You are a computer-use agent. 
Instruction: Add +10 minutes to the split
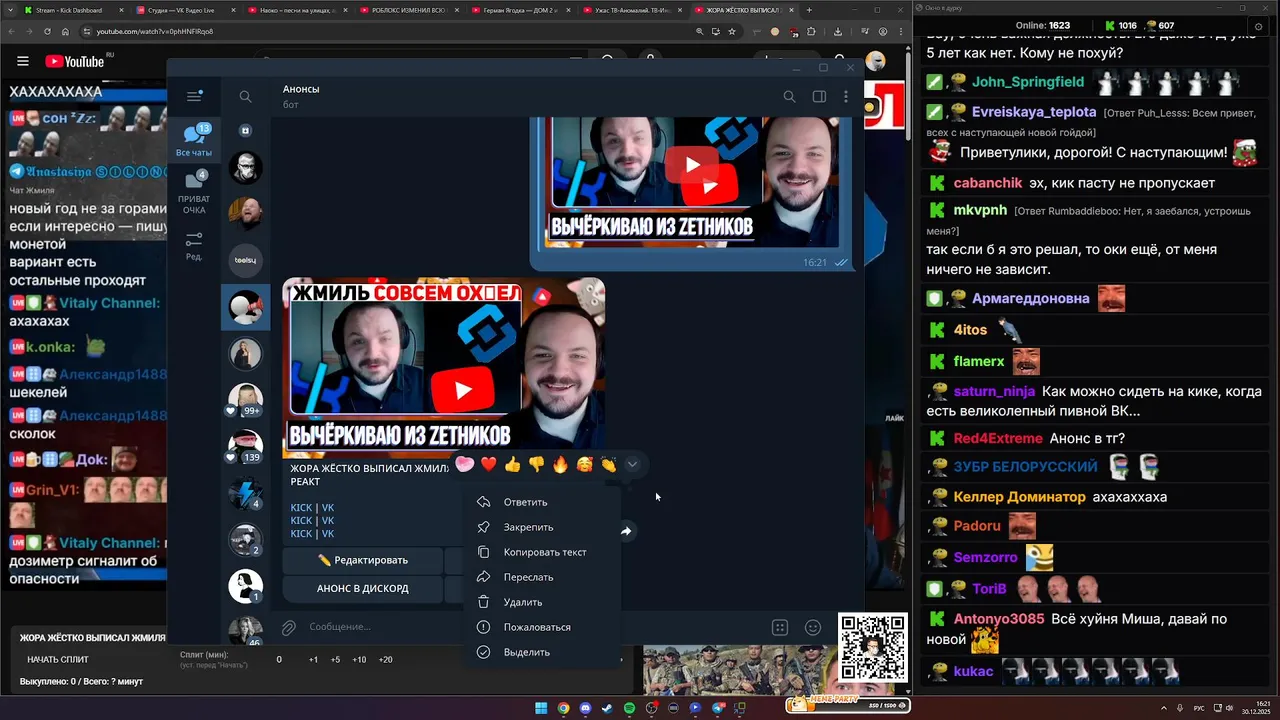[359, 659]
